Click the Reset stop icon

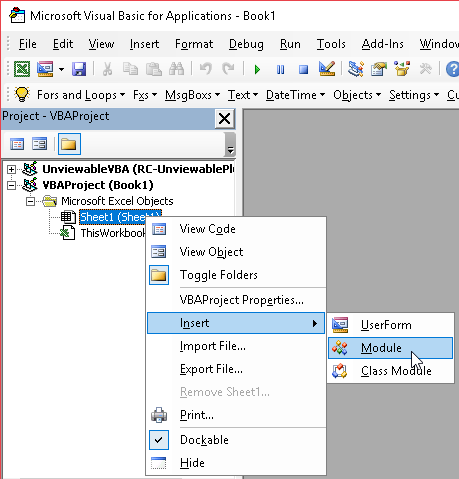pyautogui.click(x=303, y=70)
